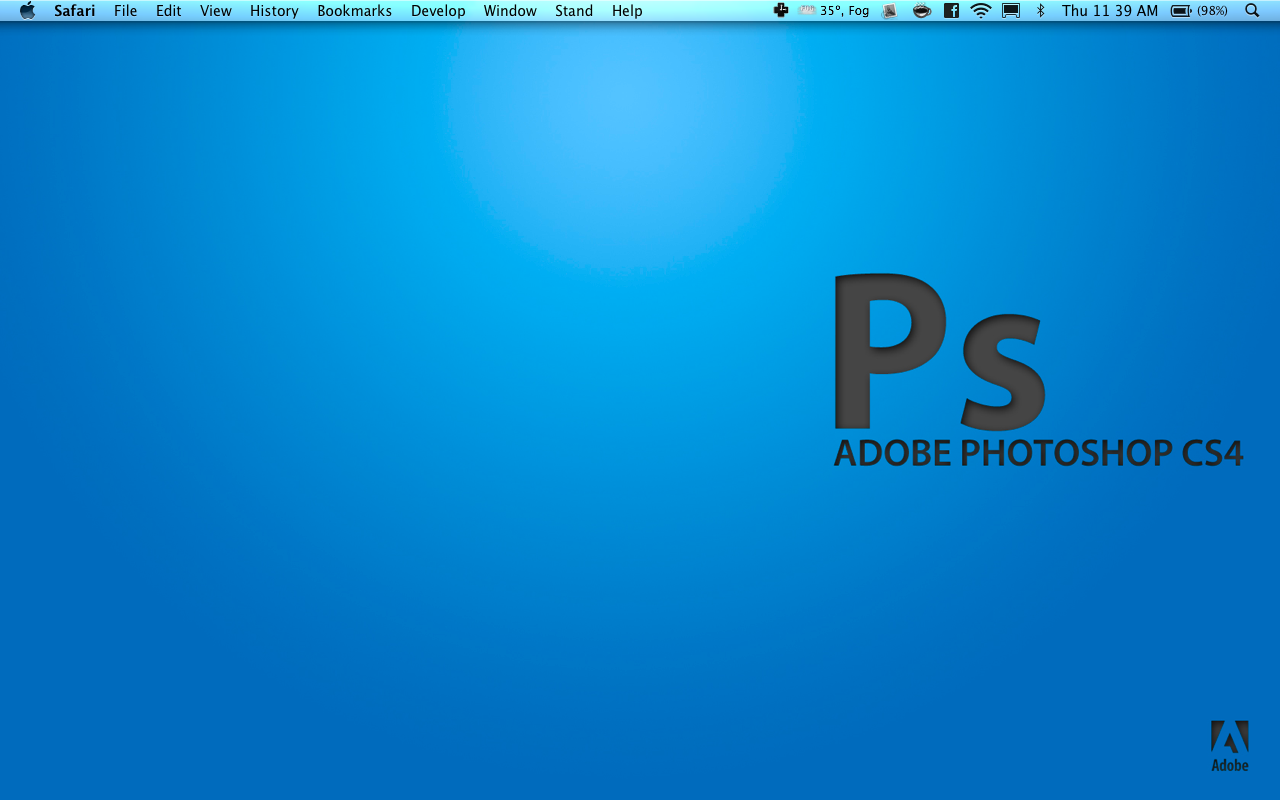
Task: Open the Stand menu
Action: click(x=574, y=11)
